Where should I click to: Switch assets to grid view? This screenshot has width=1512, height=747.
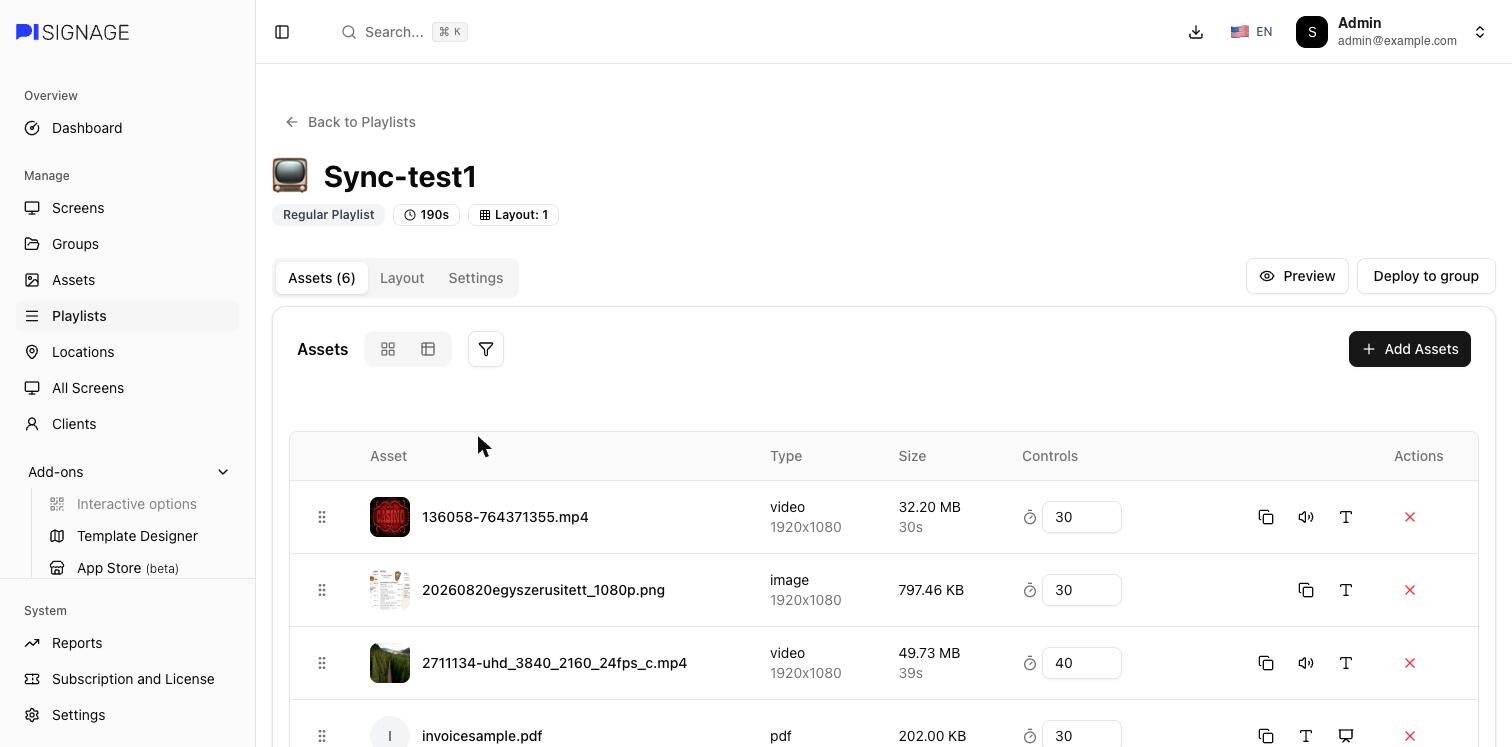(388, 349)
